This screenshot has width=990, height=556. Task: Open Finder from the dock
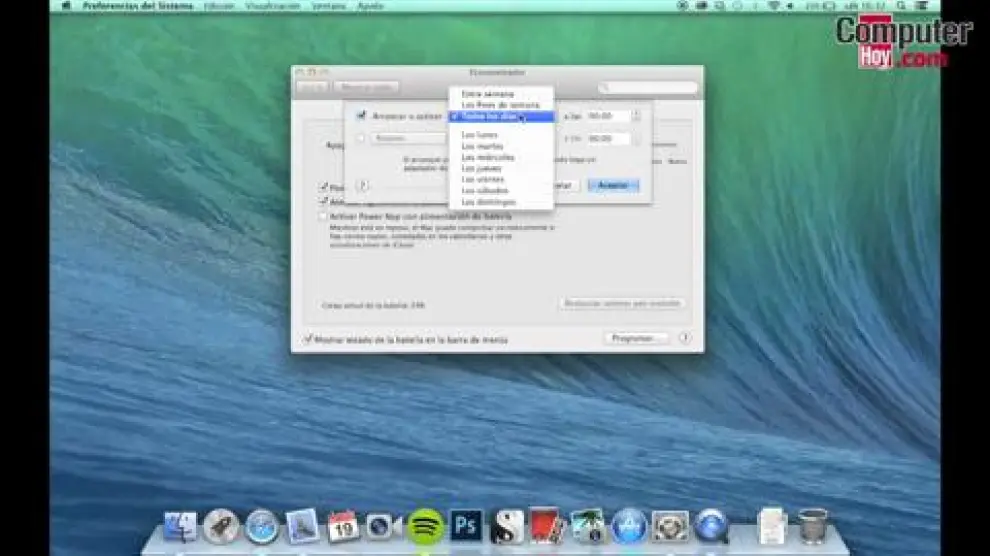pyautogui.click(x=182, y=526)
